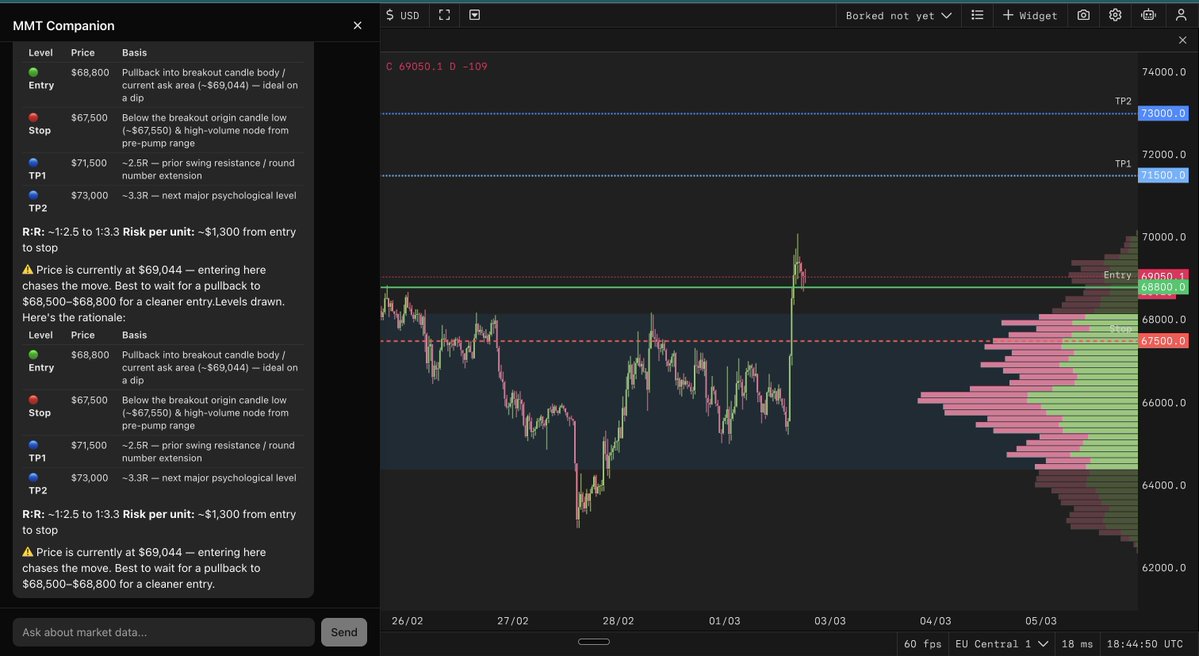Click the 28/02 date on time axis

[x=618, y=621]
